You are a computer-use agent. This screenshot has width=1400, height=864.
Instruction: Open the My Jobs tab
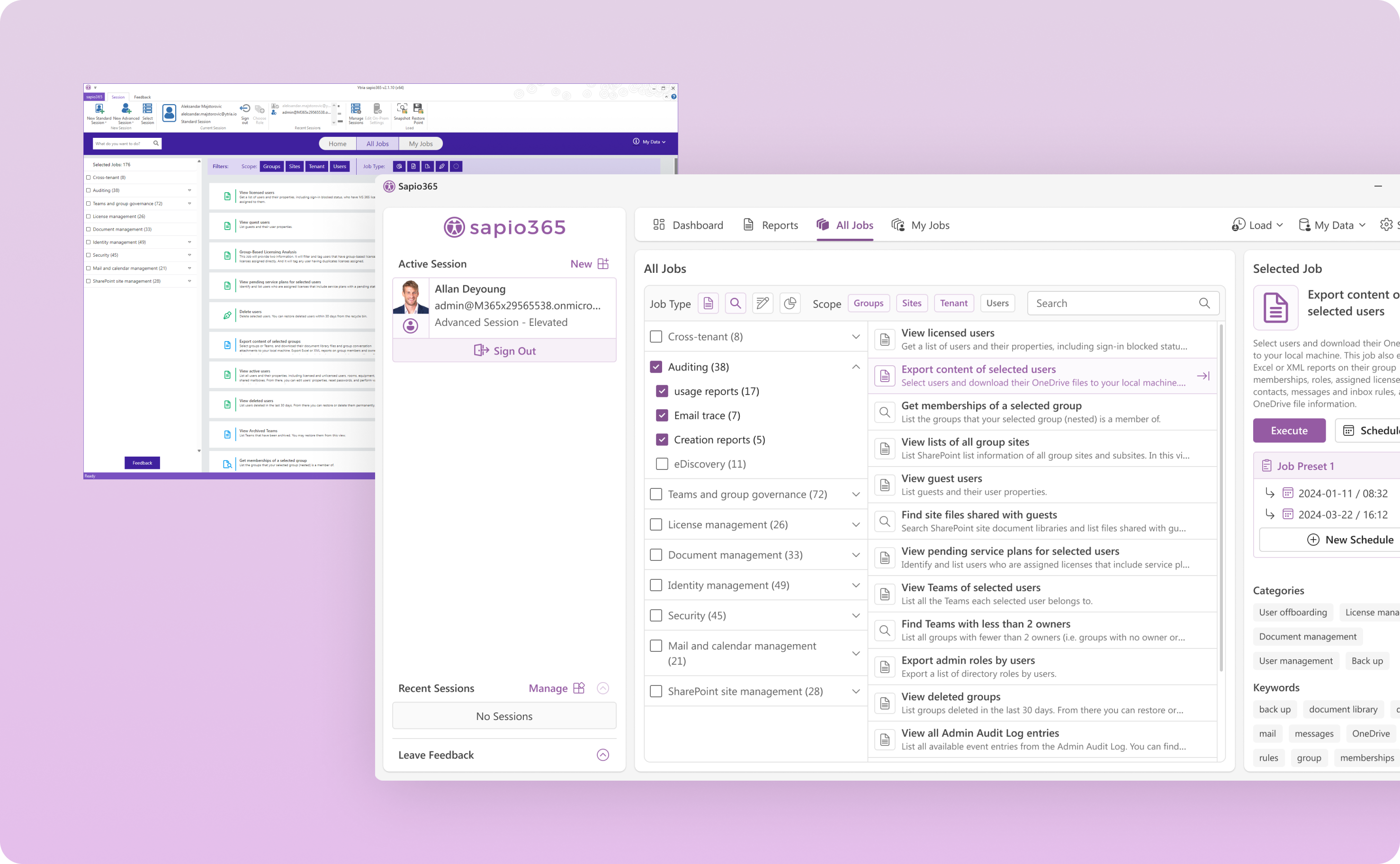pyautogui.click(x=921, y=225)
